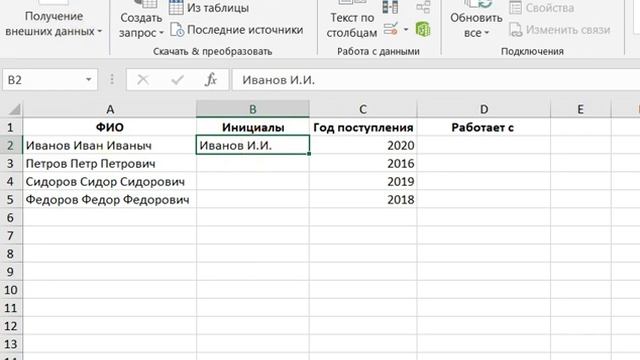Expand the Data Validation dropdown arrow

[x=406, y=29]
